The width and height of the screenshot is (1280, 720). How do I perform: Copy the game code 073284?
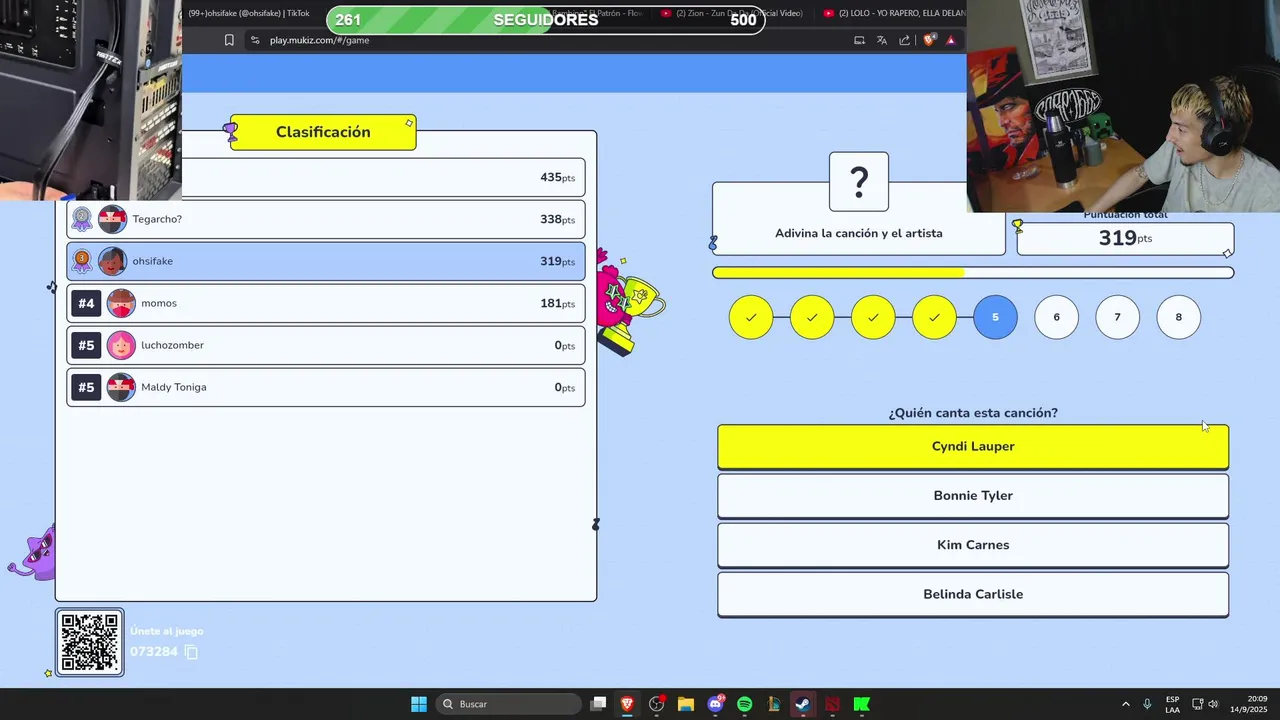pyautogui.click(x=191, y=652)
